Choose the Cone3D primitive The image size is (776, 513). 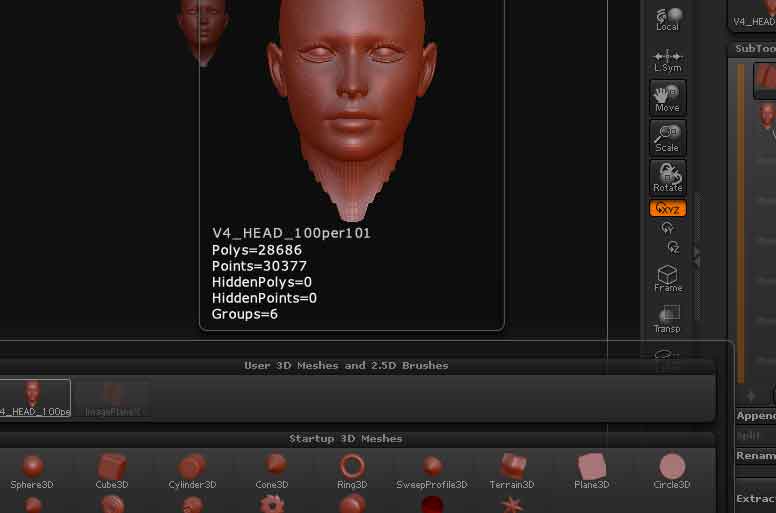(x=272, y=471)
